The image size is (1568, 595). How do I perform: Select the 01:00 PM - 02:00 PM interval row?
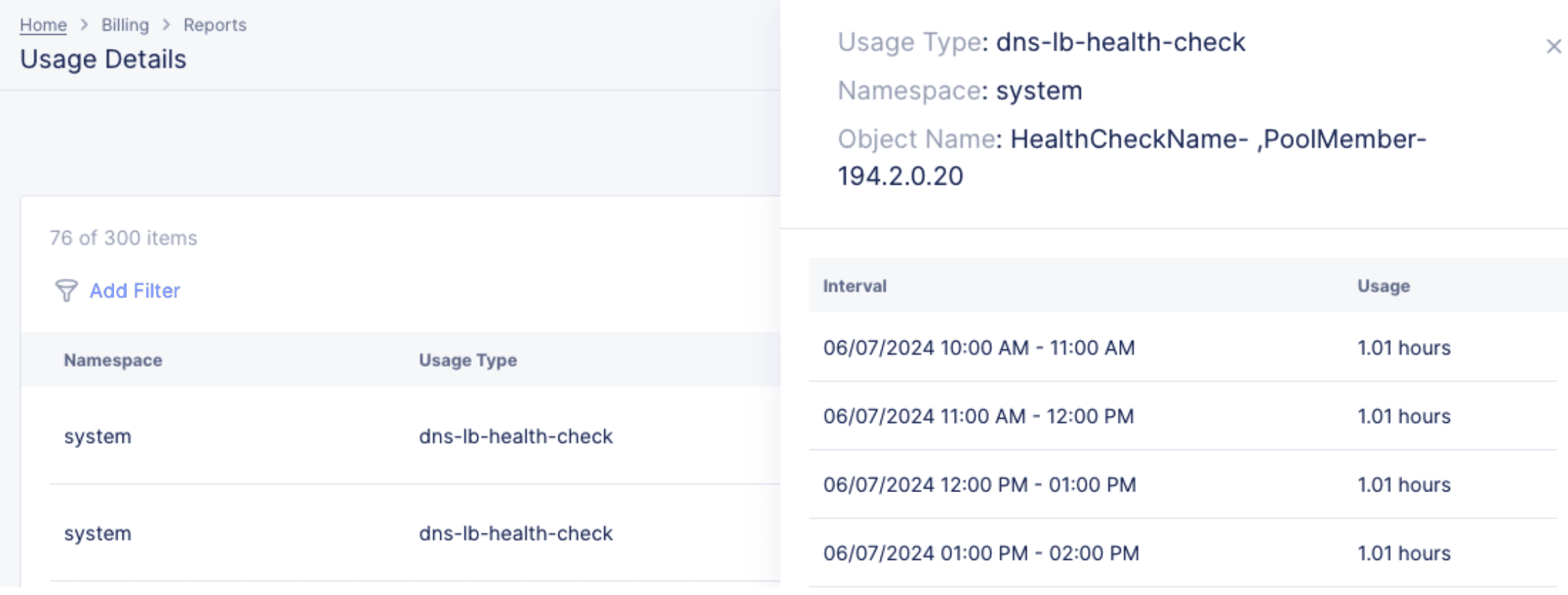coord(981,553)
